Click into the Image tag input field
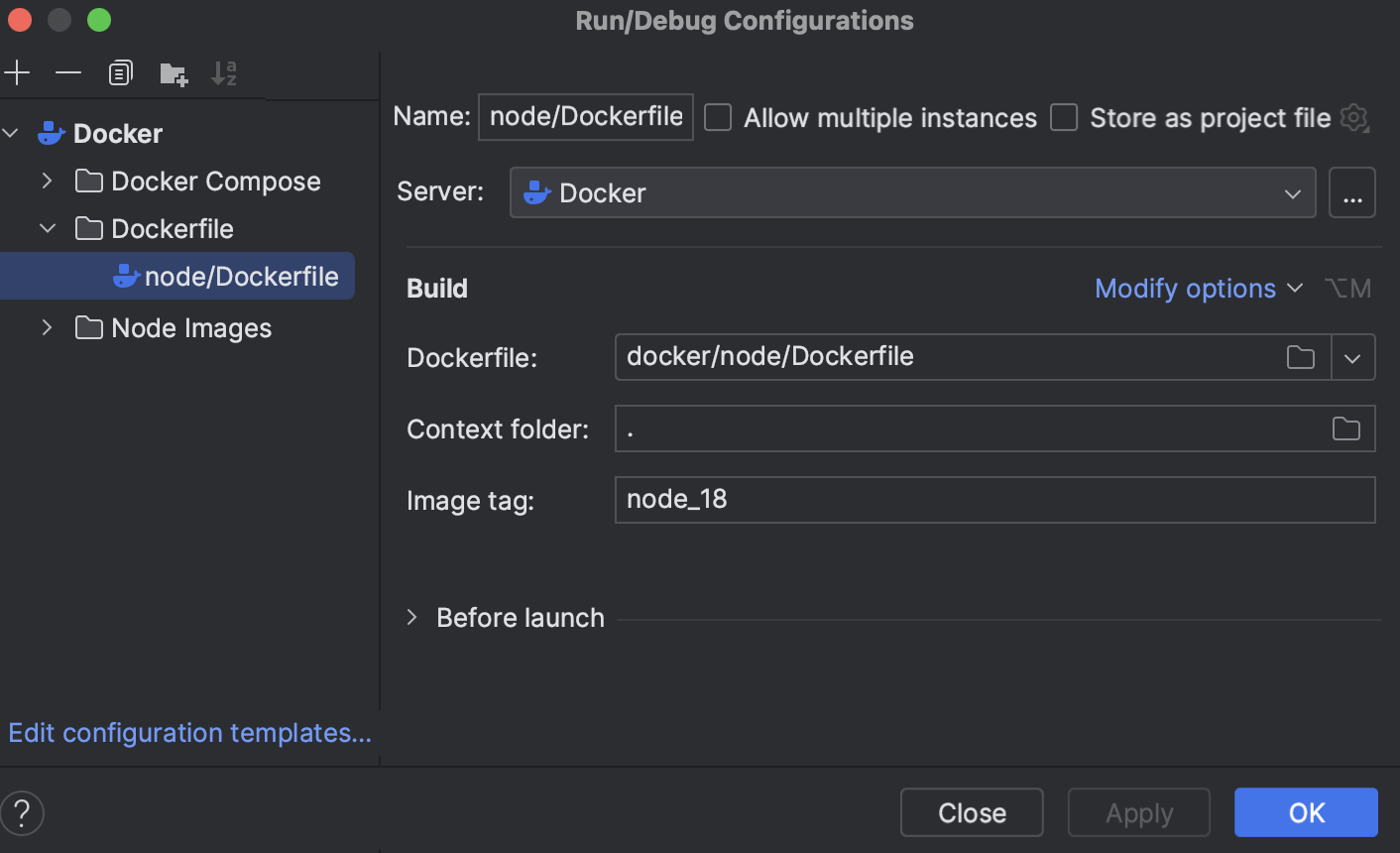This screenshot has height=853, width=1400. pyautogui.click(x=993, y=500)
